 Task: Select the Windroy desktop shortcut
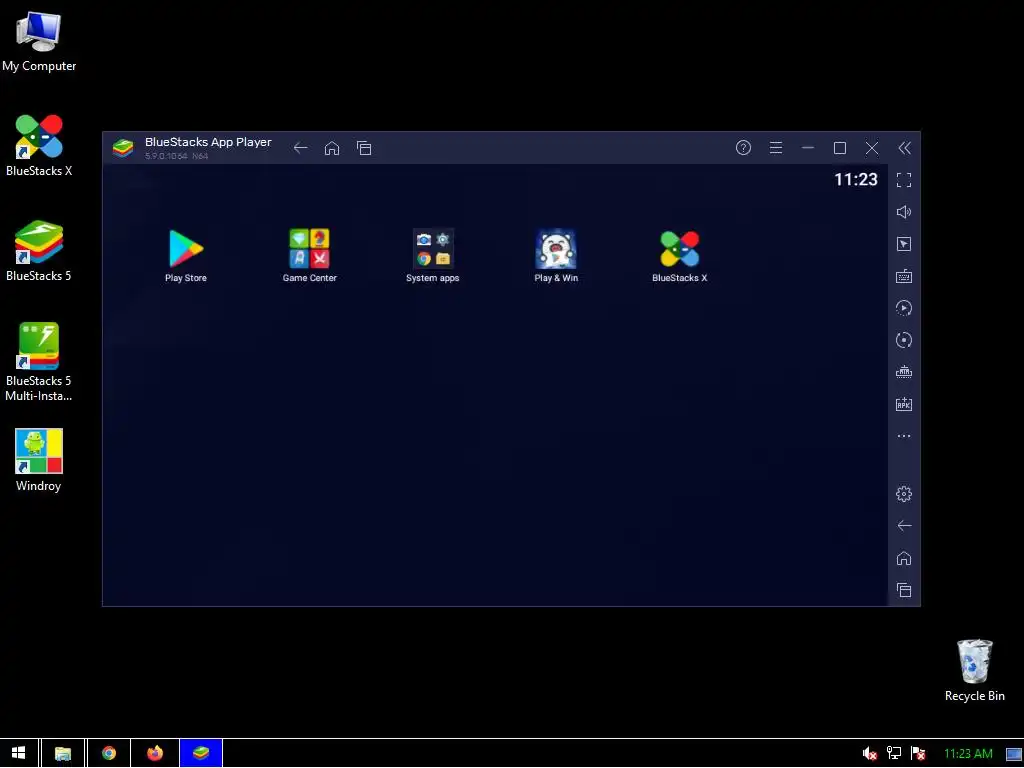pyautogui.click(x=39, y=460)
